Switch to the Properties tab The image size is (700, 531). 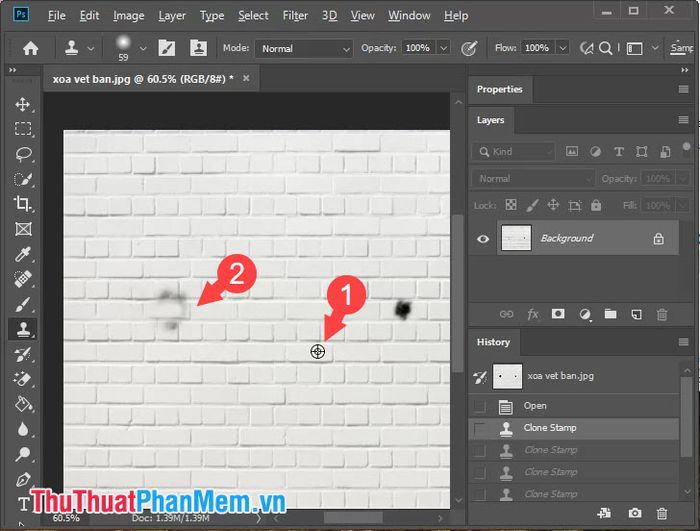pyautogui.click(x=500, y=89)
